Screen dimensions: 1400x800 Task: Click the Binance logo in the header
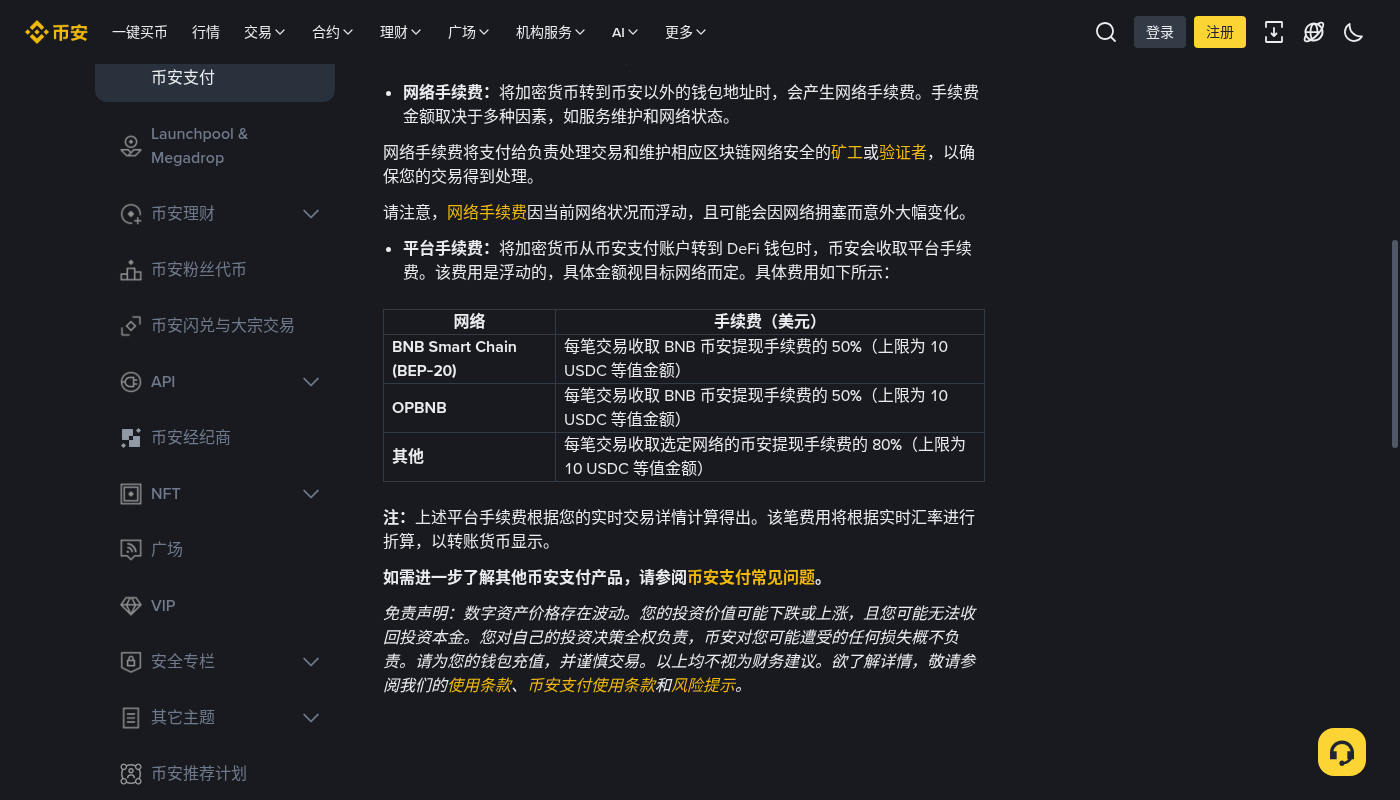pos(56,32)
